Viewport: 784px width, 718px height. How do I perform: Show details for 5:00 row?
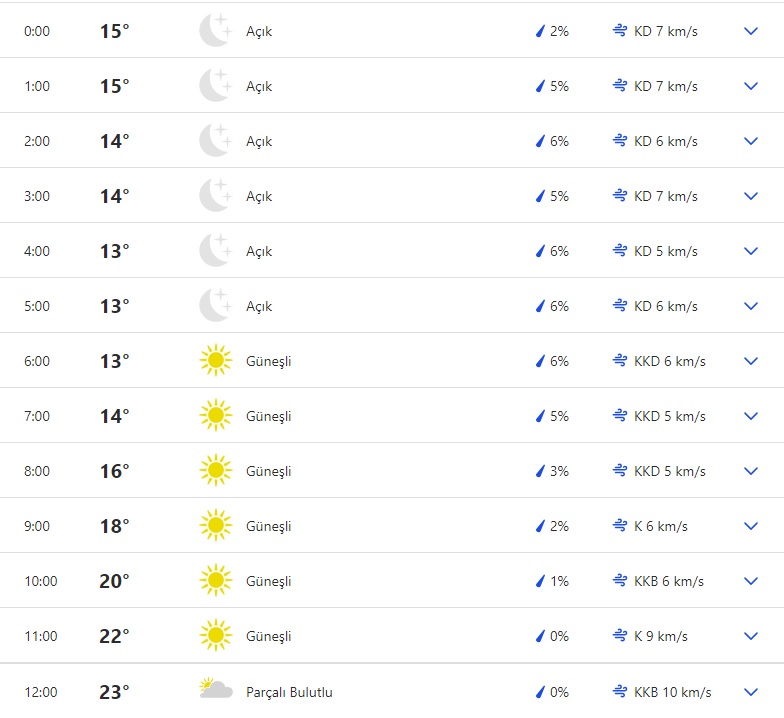(x=752, y=306)
